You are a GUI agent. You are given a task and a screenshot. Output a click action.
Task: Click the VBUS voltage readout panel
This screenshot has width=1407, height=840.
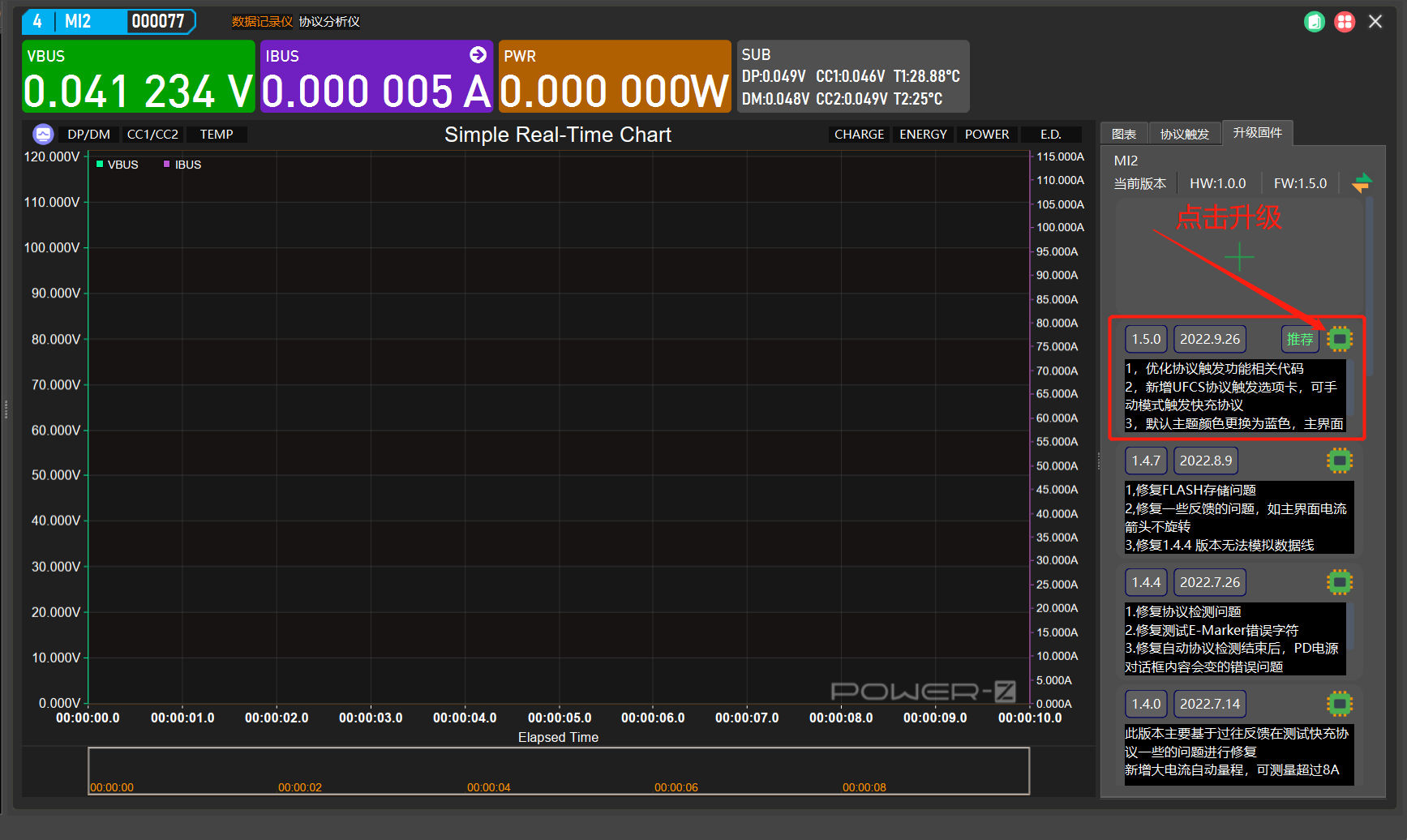coord(139,76)
